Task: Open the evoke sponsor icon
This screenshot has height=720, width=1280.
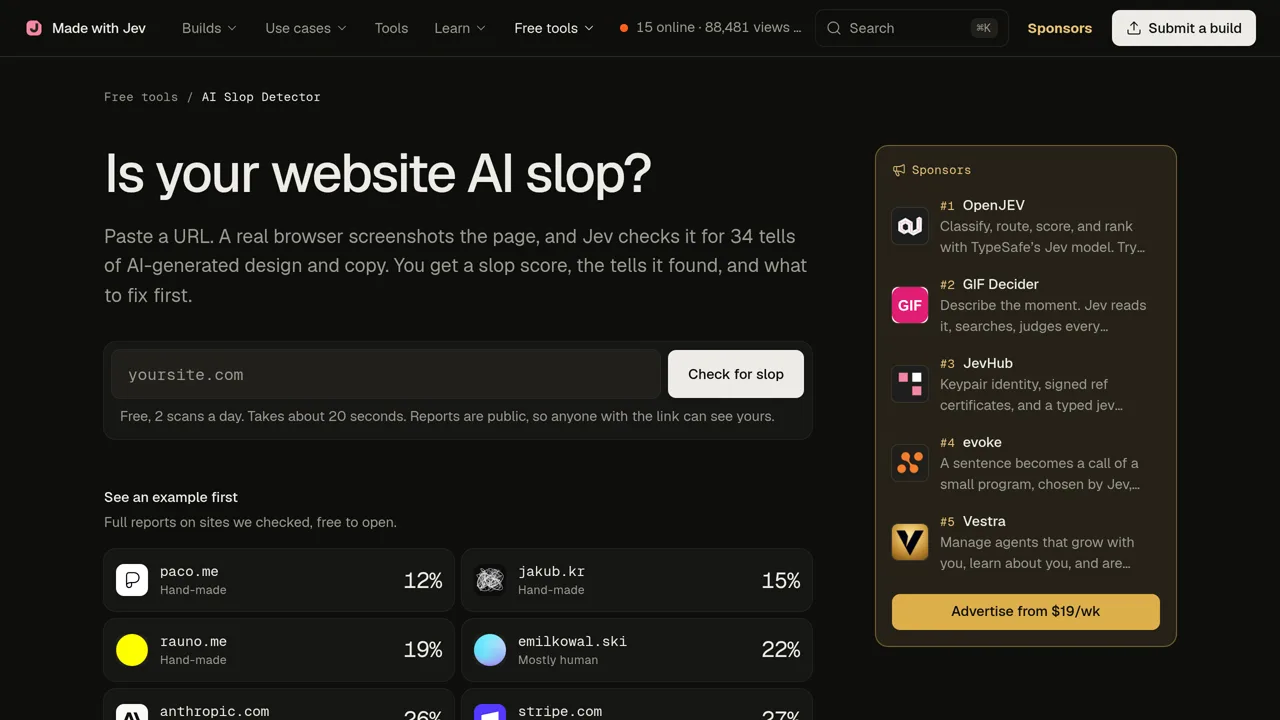Action: (x=910, y=463)
